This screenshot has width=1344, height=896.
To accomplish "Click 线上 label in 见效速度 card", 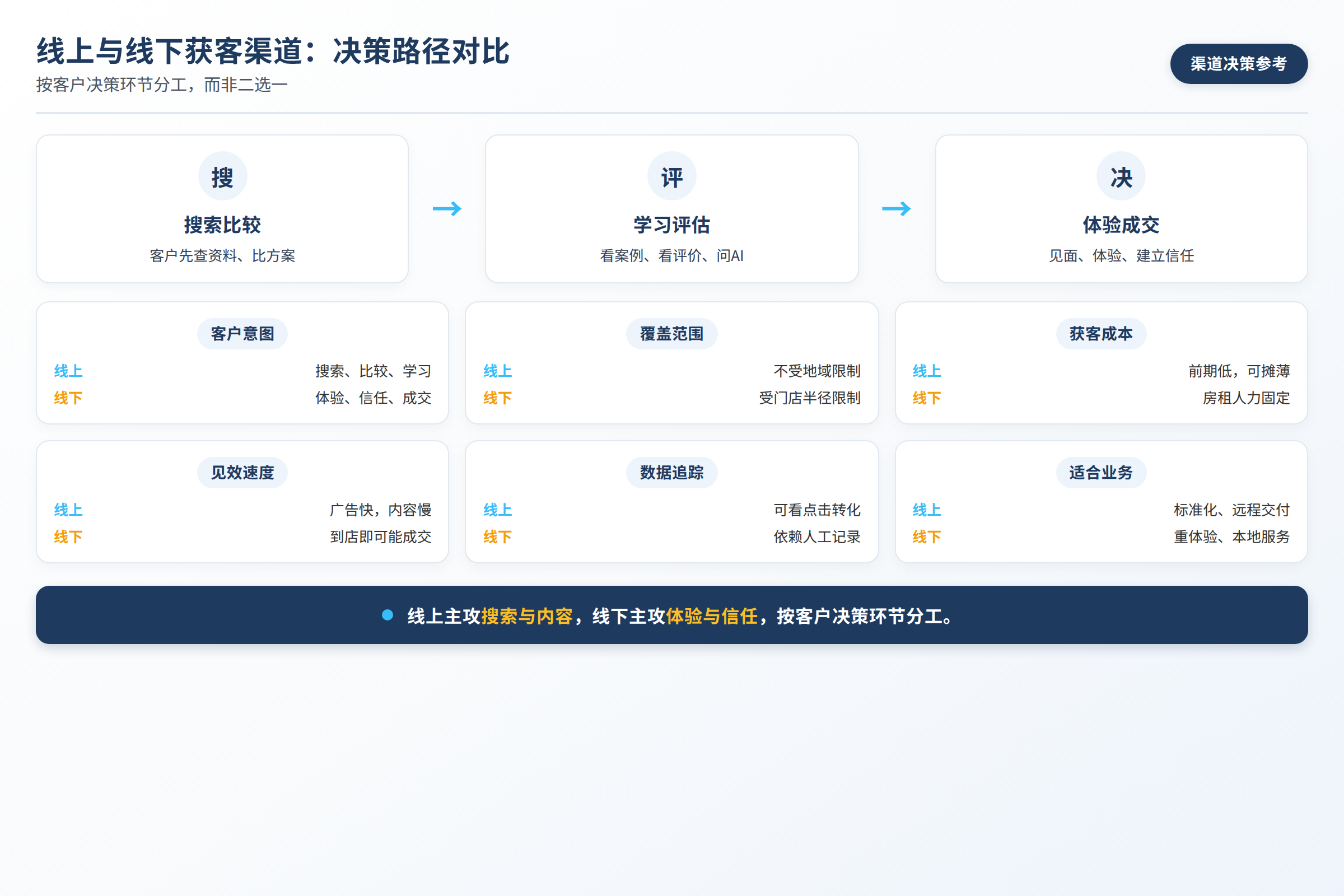I will (x=68, y=510).
